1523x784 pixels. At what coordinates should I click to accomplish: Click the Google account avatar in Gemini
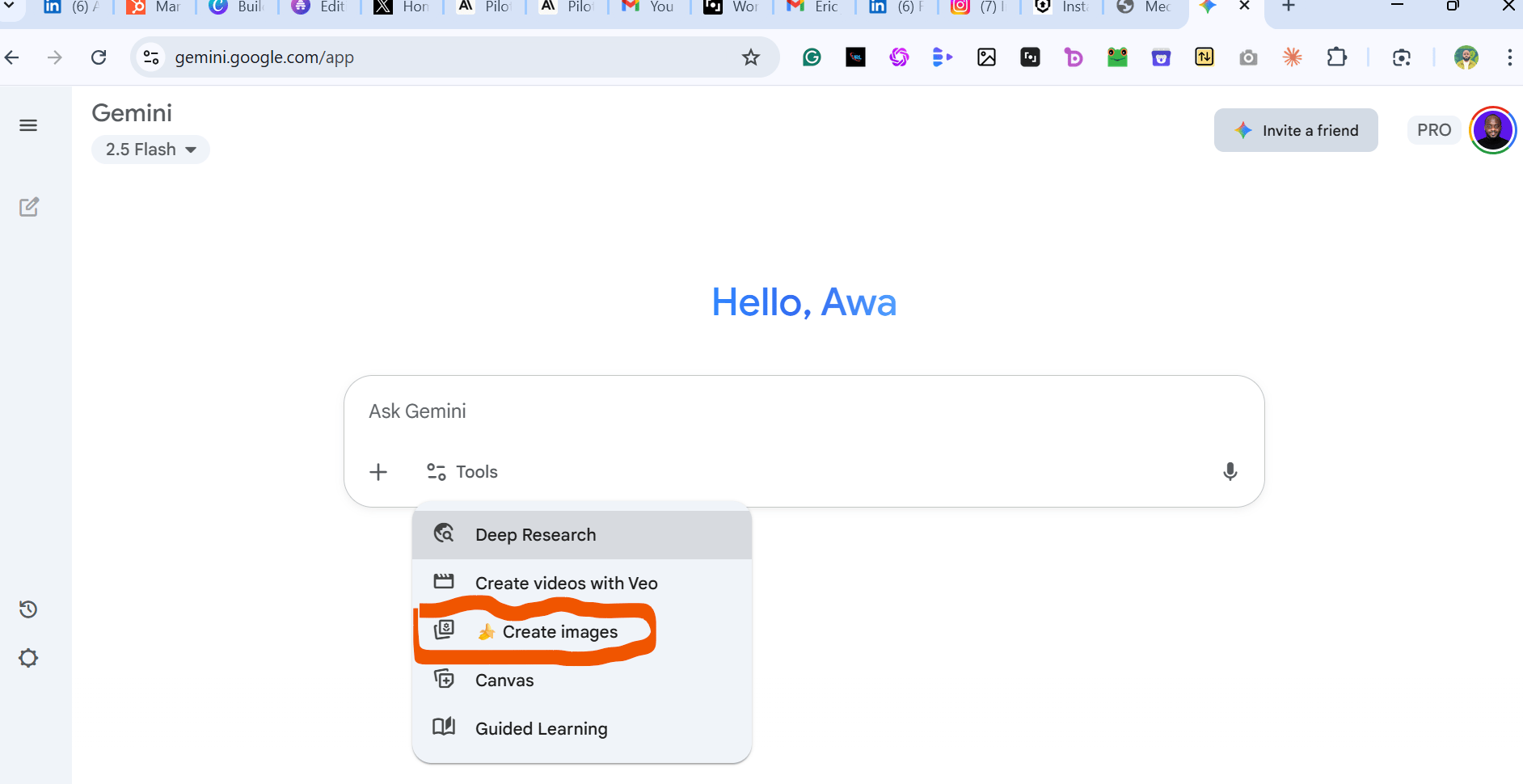click(1492, 130)
